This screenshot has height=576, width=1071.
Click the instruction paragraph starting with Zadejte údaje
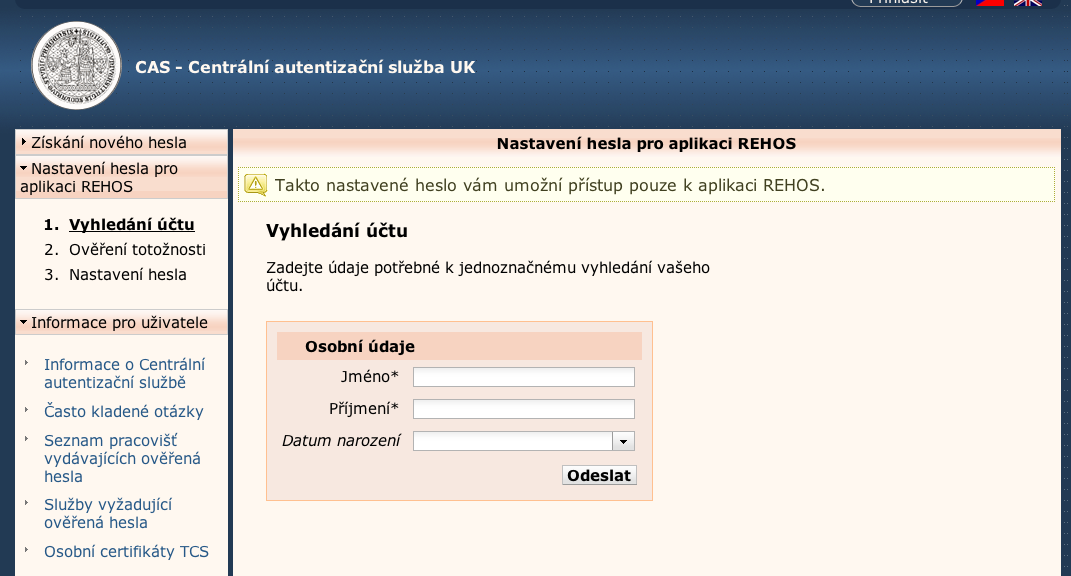pyautogui.click(x=488, y=276)
